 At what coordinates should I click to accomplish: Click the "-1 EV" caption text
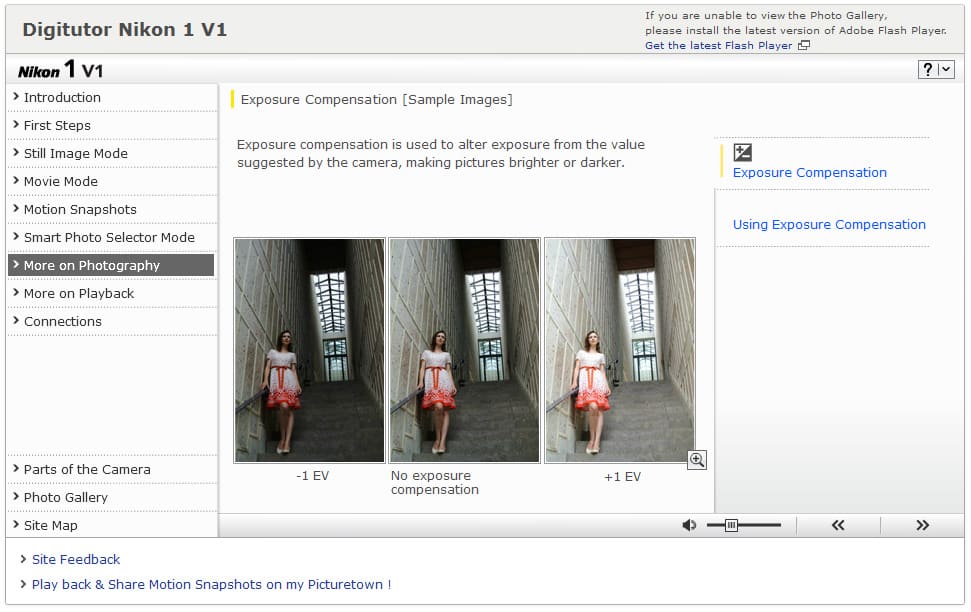312,476
